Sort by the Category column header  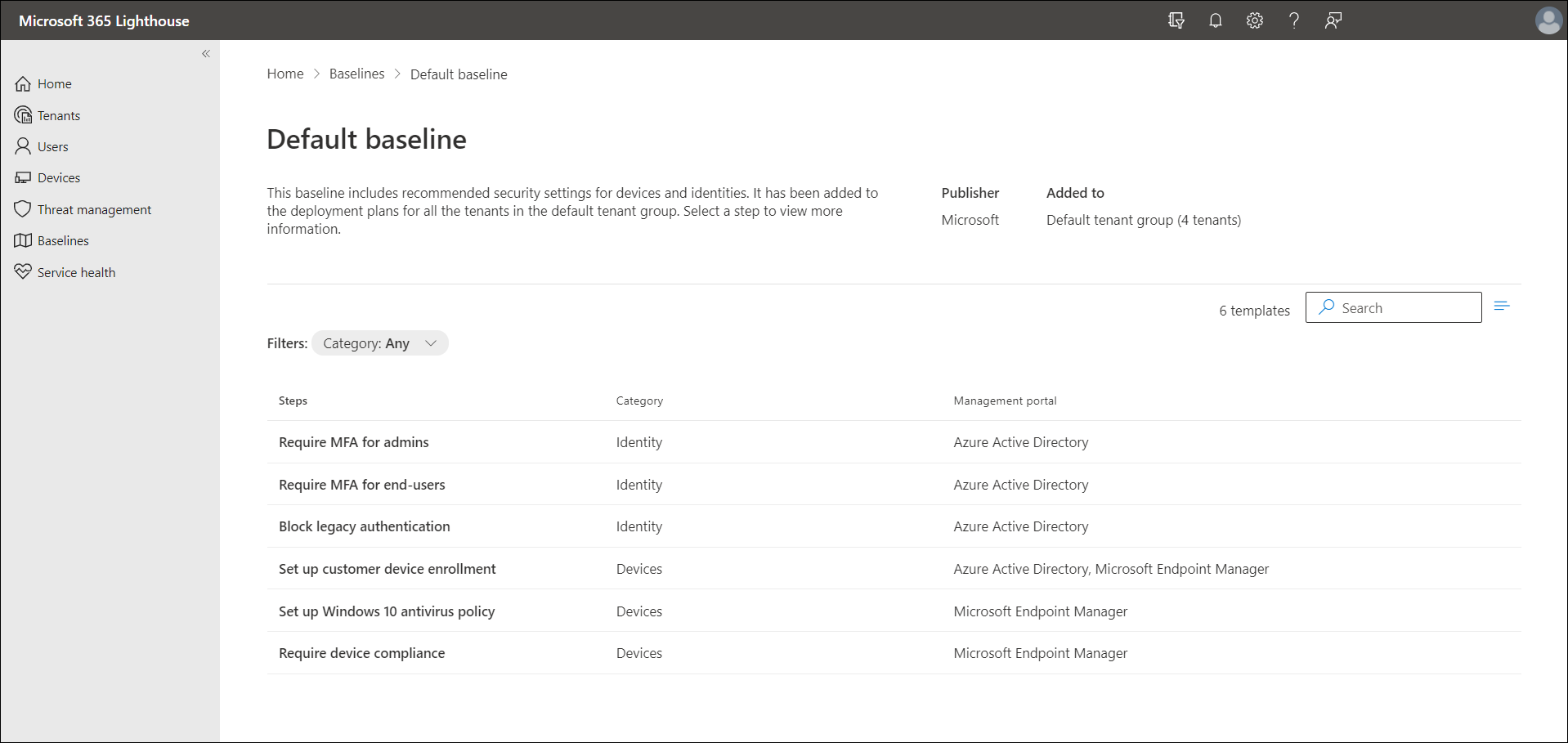point(639,401)
